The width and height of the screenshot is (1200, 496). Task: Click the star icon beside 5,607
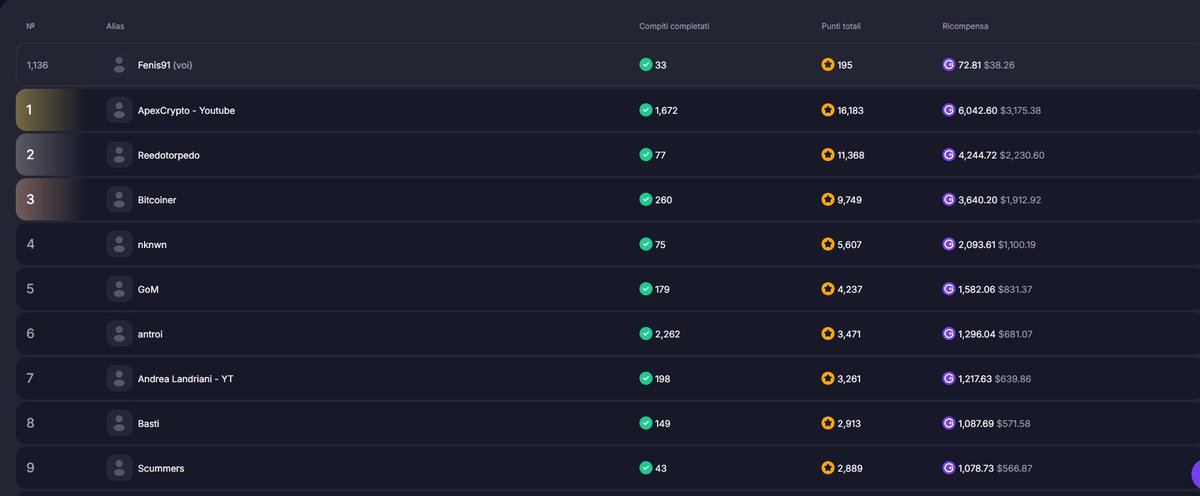pyautogui.click(x=827, y=244)
